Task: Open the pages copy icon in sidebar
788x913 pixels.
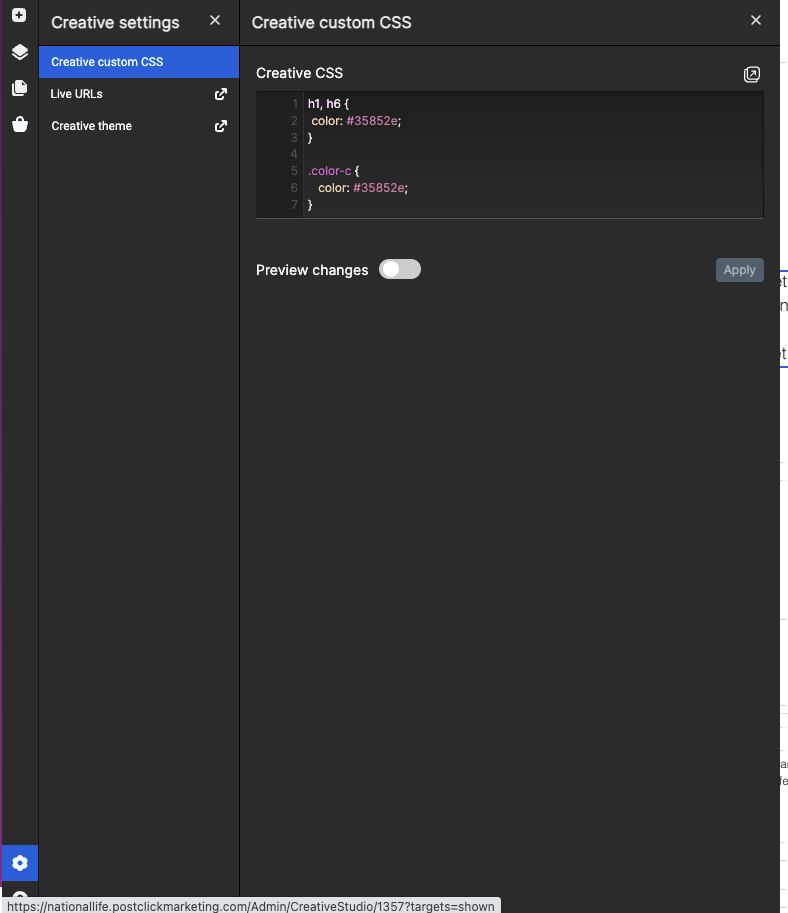Action: 20,88
